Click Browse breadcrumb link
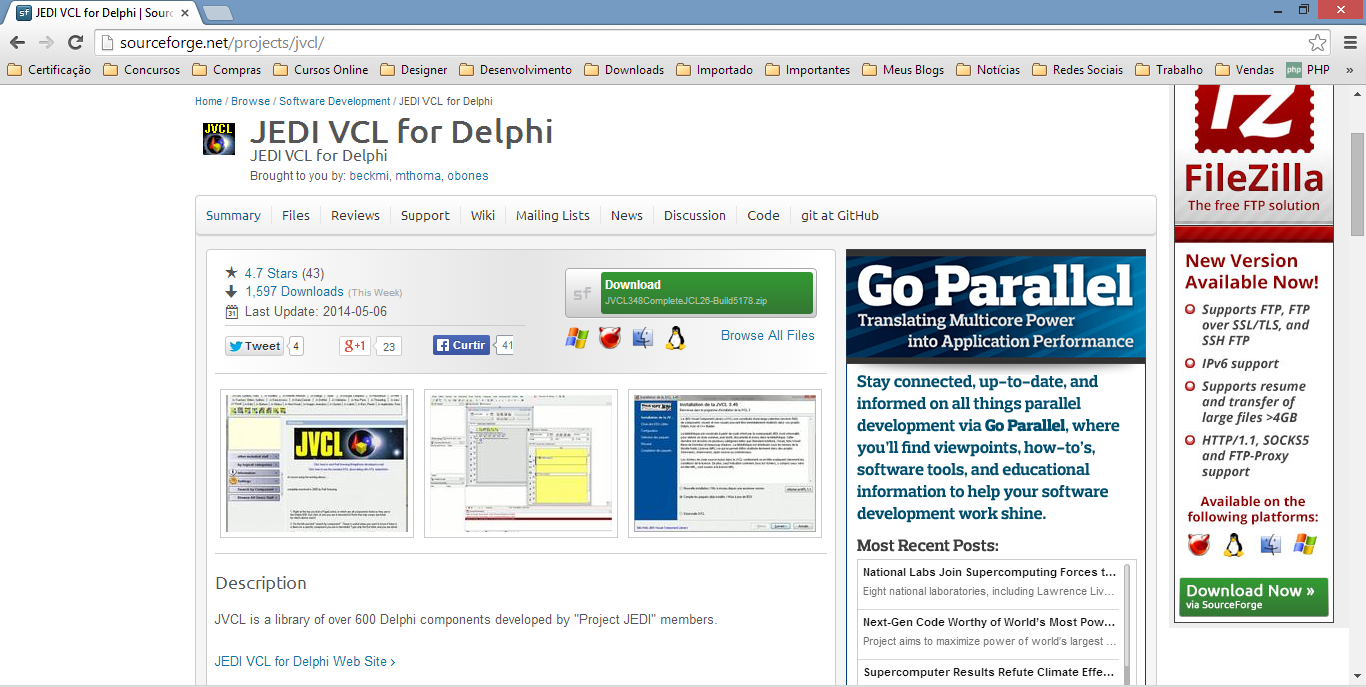The image size is (1366, 687). click(250, 101)
